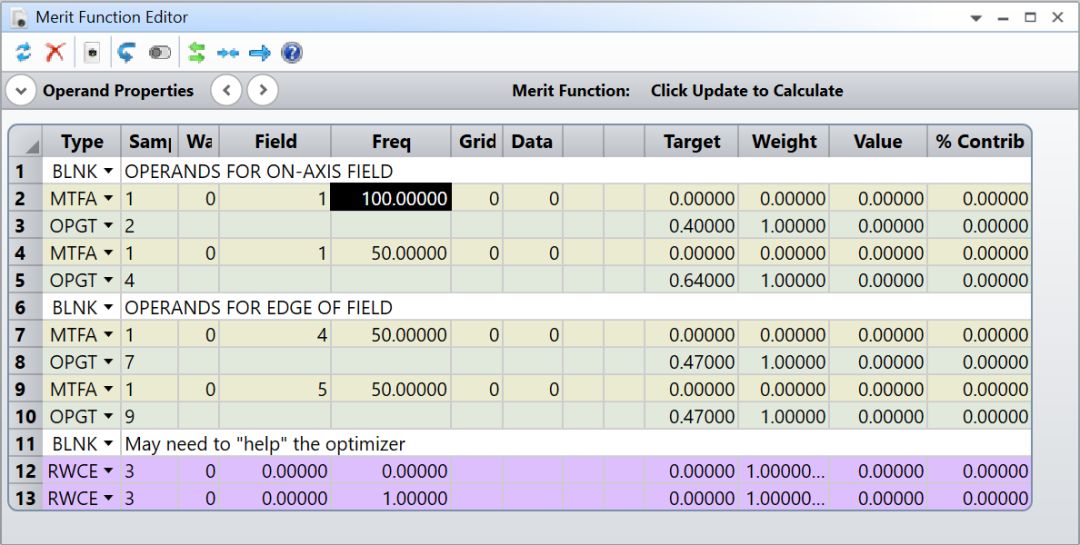
Task: Click the red X delete icon
Action: pos(55,53)
